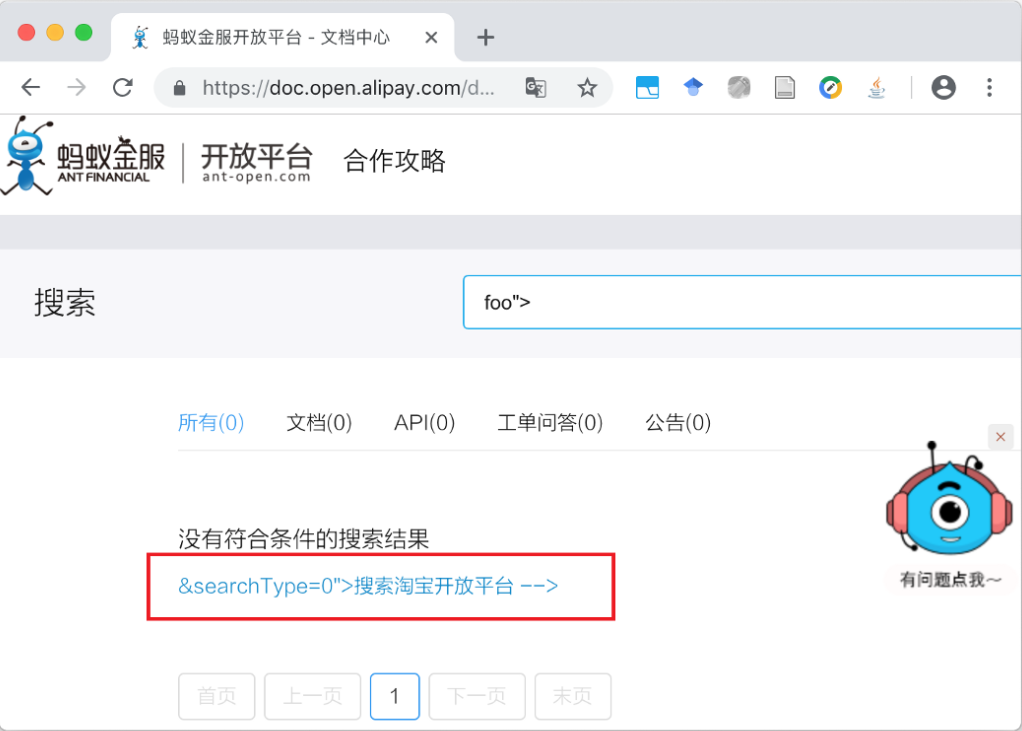Click the blue graduation cap extension icon
The image size is (1022, 731).
(x=693, y=87)
